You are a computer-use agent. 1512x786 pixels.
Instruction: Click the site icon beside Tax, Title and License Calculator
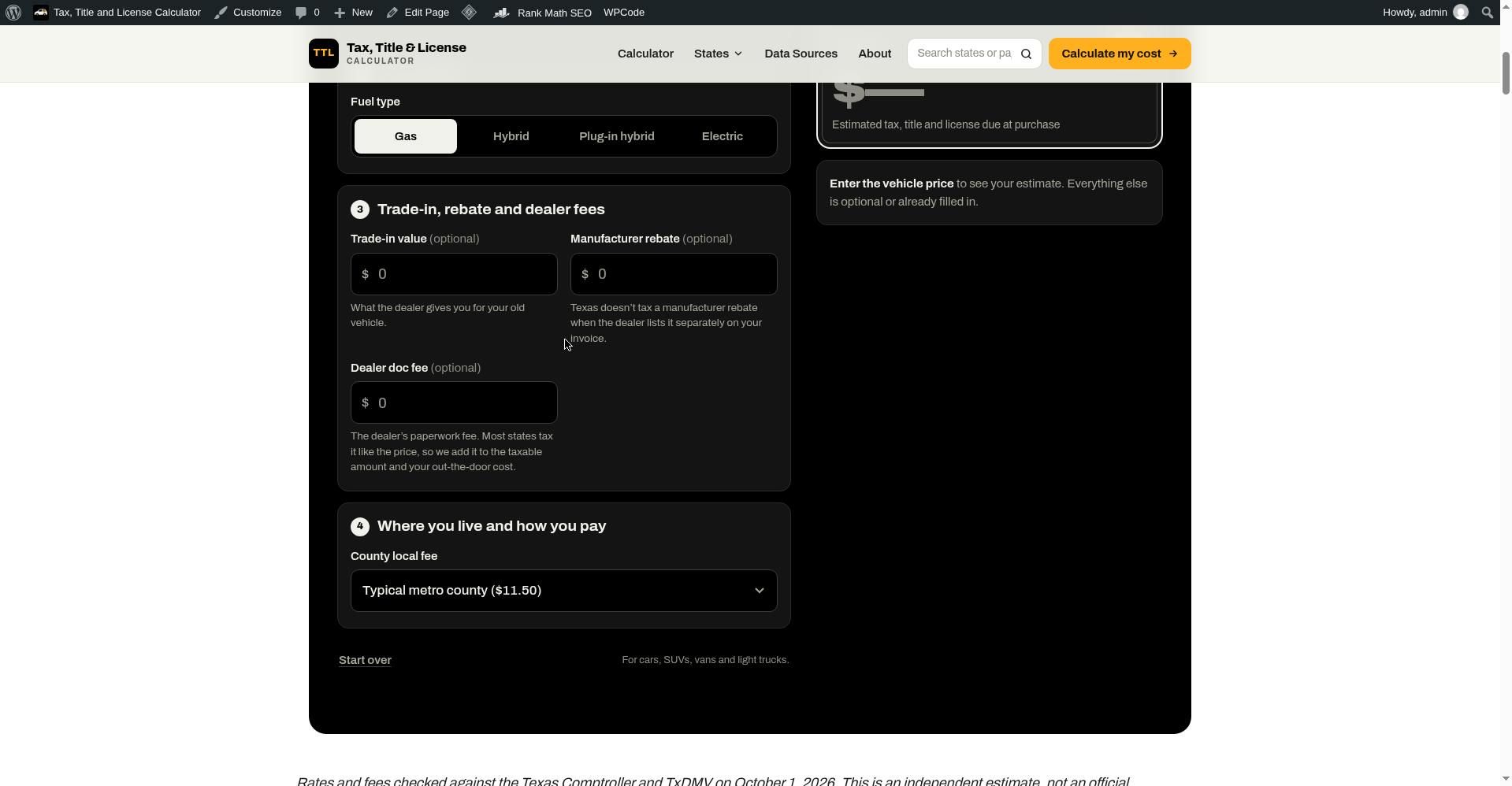[x=41, y=13]
